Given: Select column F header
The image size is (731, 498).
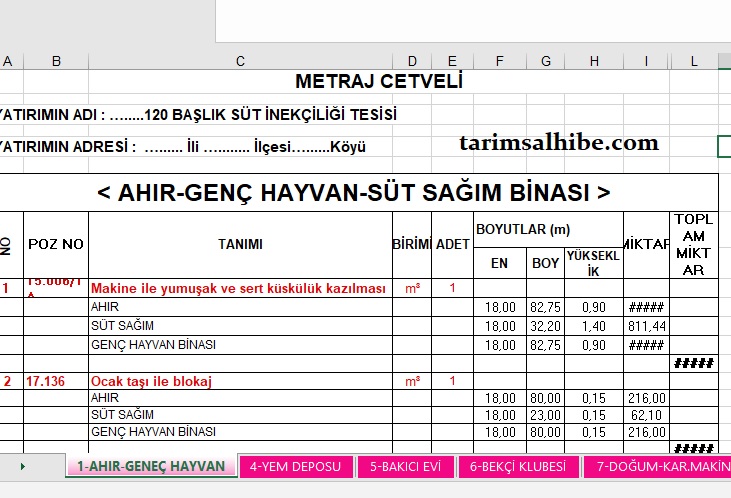Looking at the screenshot, I should click(500, 61).
